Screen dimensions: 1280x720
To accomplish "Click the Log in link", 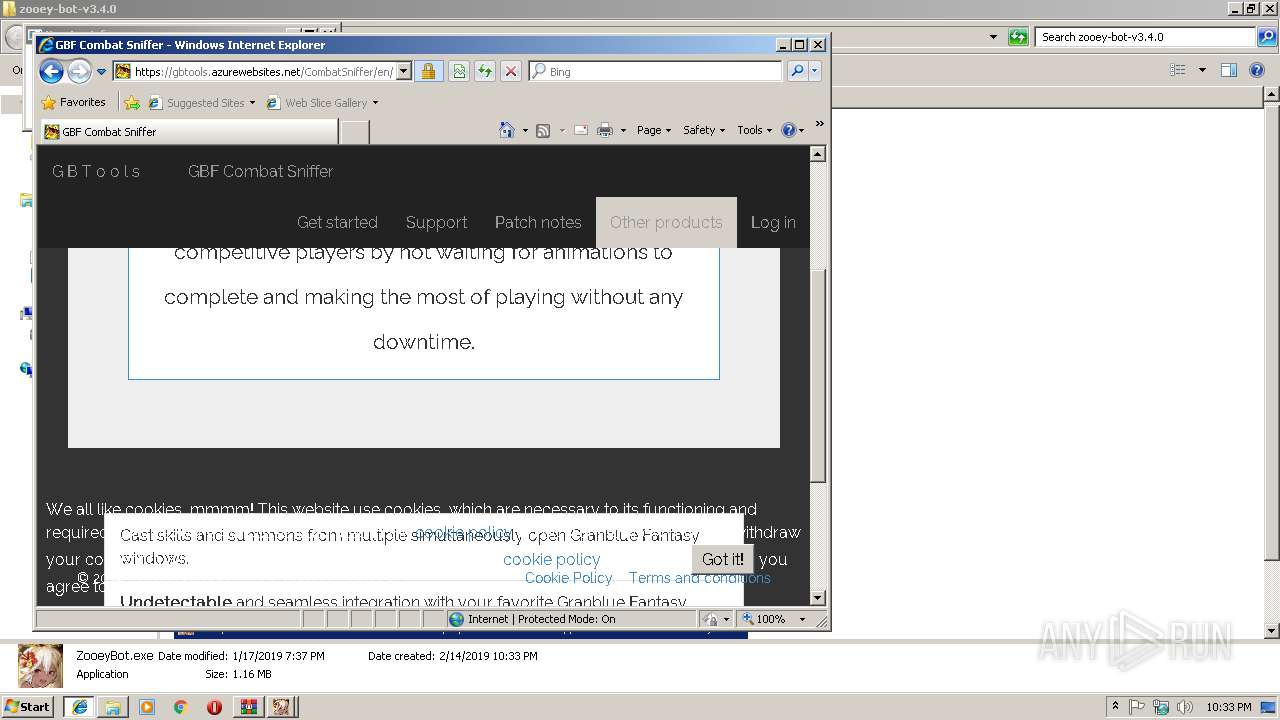I will (x=773, y=222).
